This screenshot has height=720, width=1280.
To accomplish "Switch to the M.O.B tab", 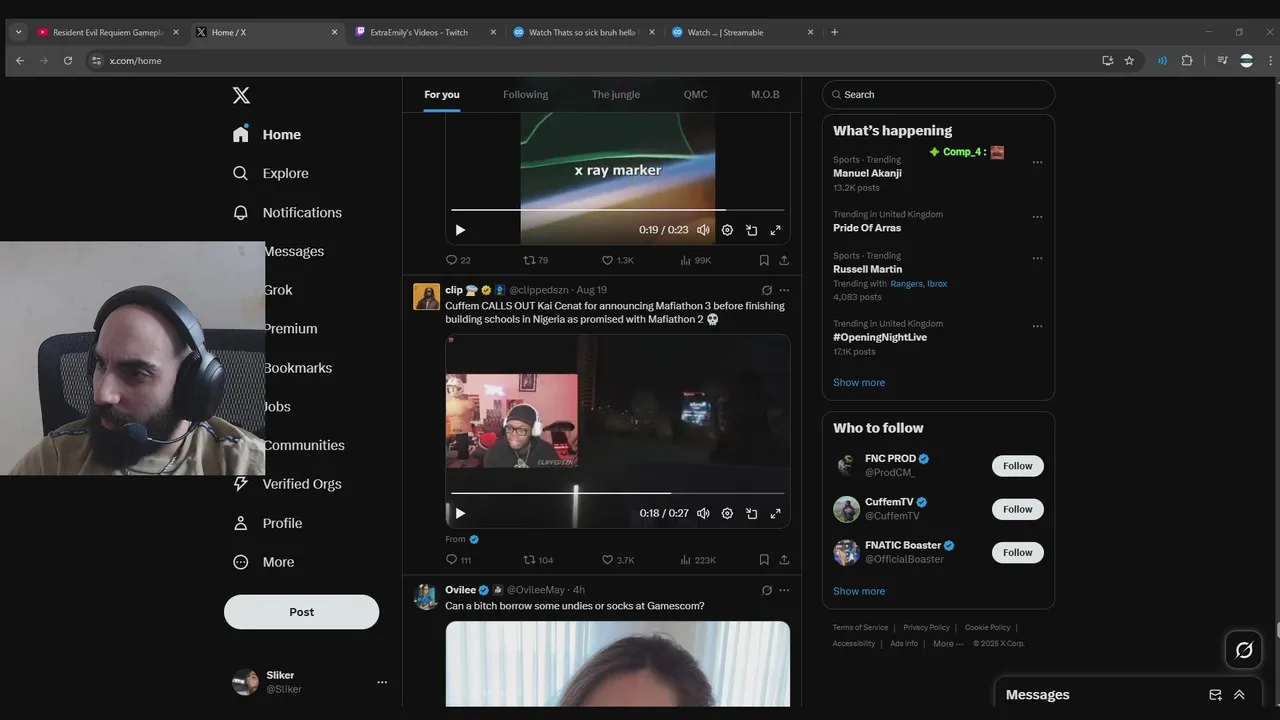I will pos(765,94).
